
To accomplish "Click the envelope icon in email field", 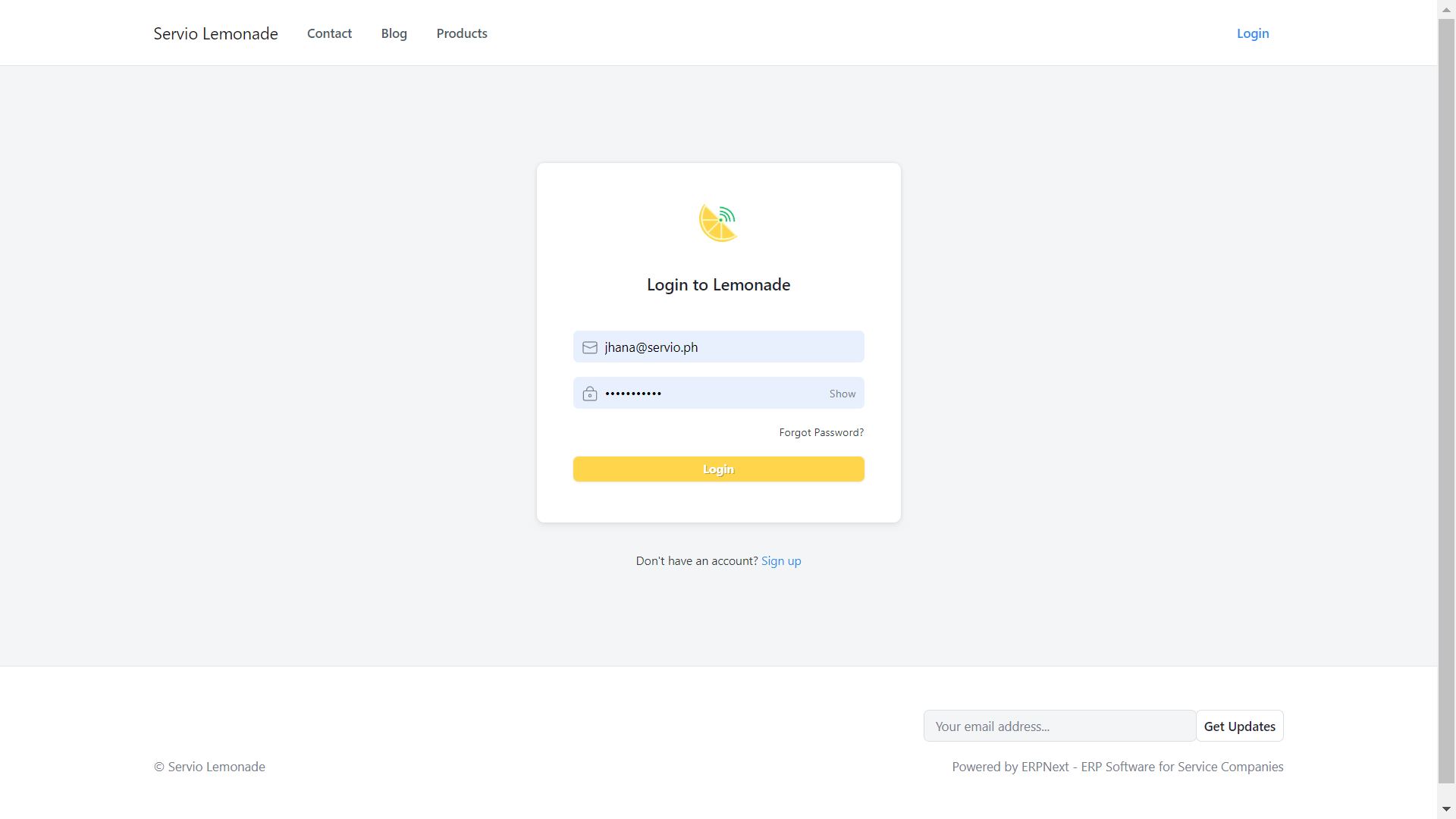I will point(590,347).
